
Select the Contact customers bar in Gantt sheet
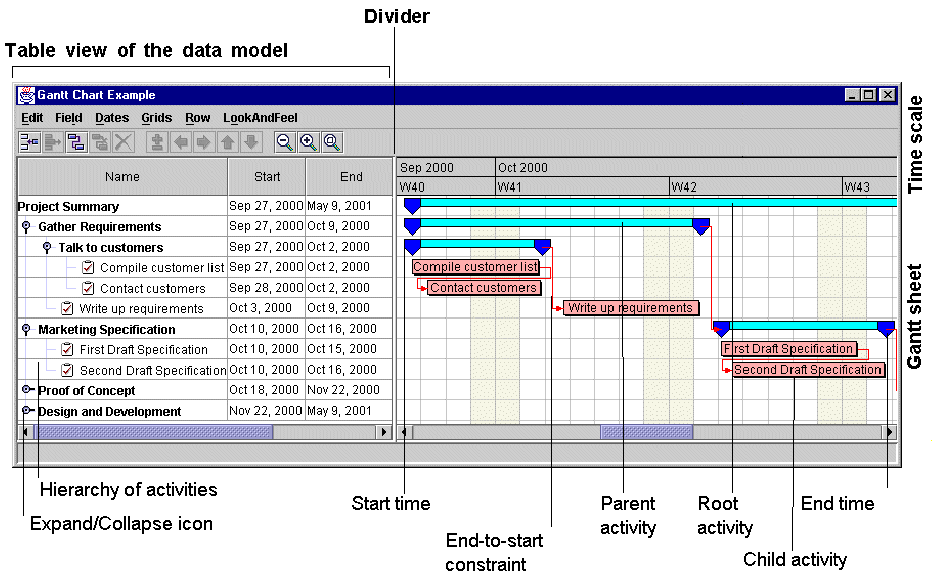[x=484, y=288]
